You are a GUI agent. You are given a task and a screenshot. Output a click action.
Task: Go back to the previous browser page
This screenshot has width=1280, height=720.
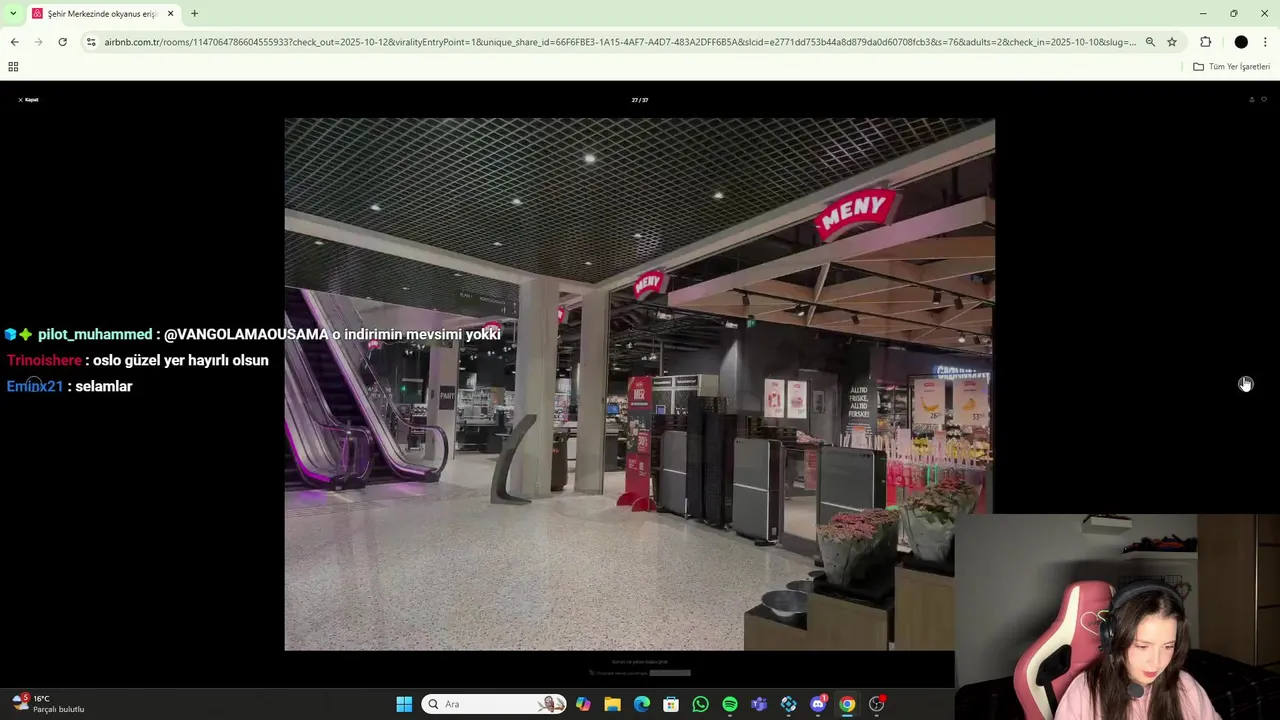coord(14,42)
